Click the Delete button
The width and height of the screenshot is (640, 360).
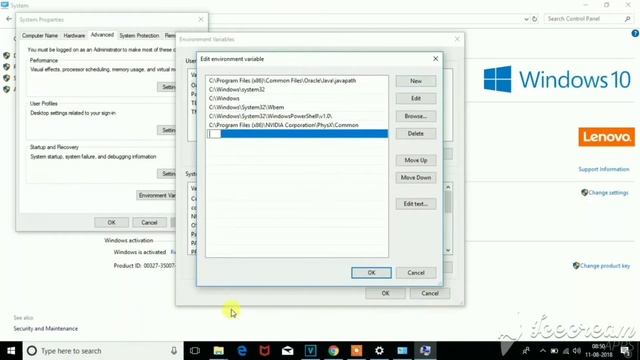pos(416,133)
